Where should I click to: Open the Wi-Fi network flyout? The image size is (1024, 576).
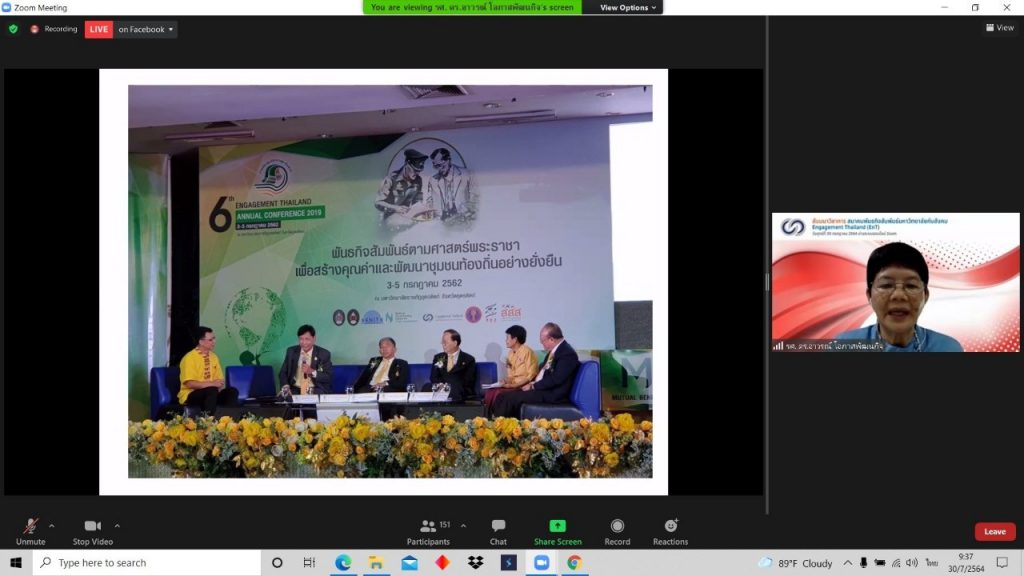pyautogui.click(x=896, y=563)
